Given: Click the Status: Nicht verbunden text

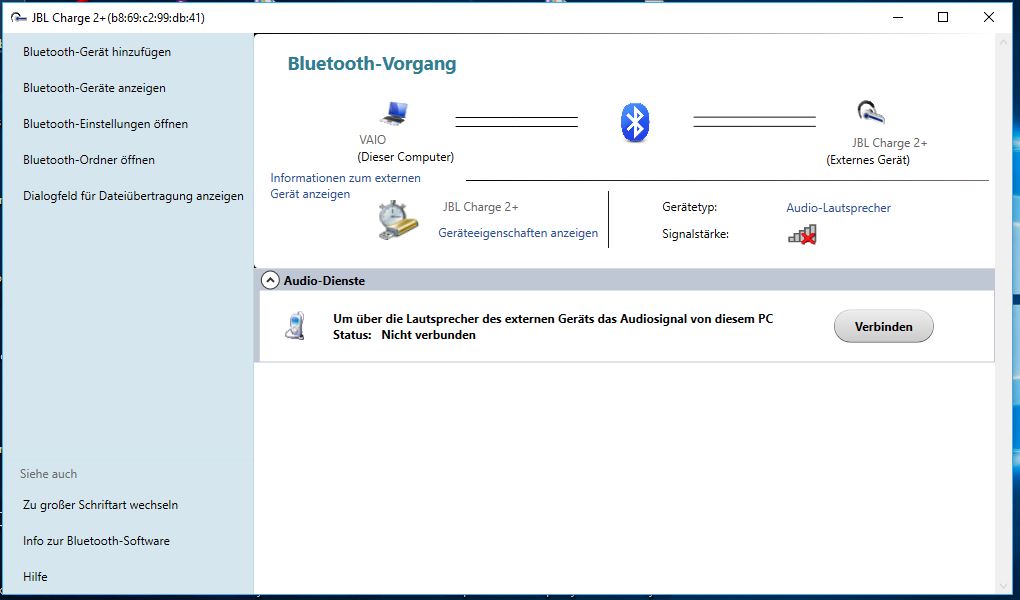Looking at the screenshot, I should click(404, 335).
